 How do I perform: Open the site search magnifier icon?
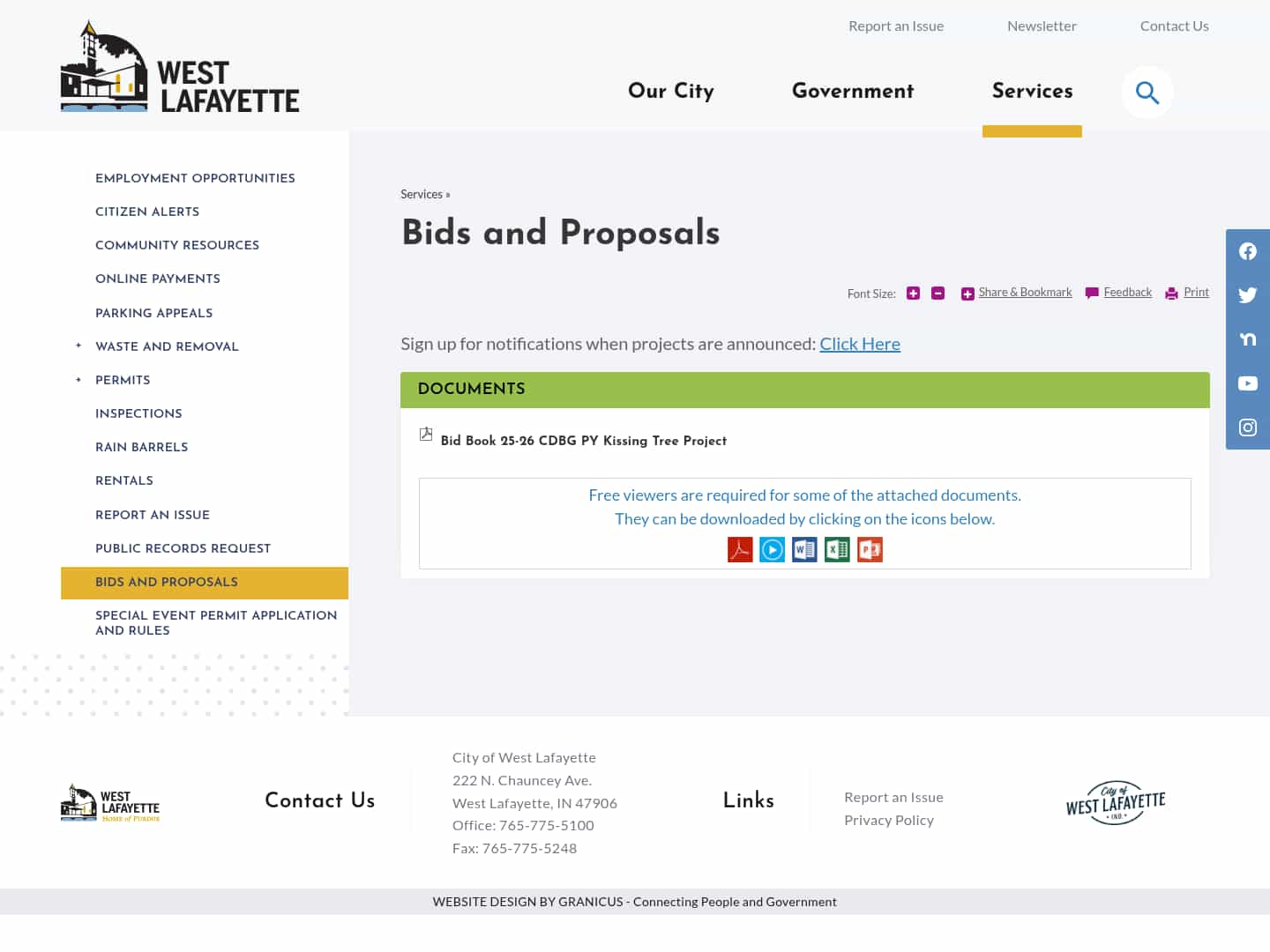click(x=1147, y=93)
